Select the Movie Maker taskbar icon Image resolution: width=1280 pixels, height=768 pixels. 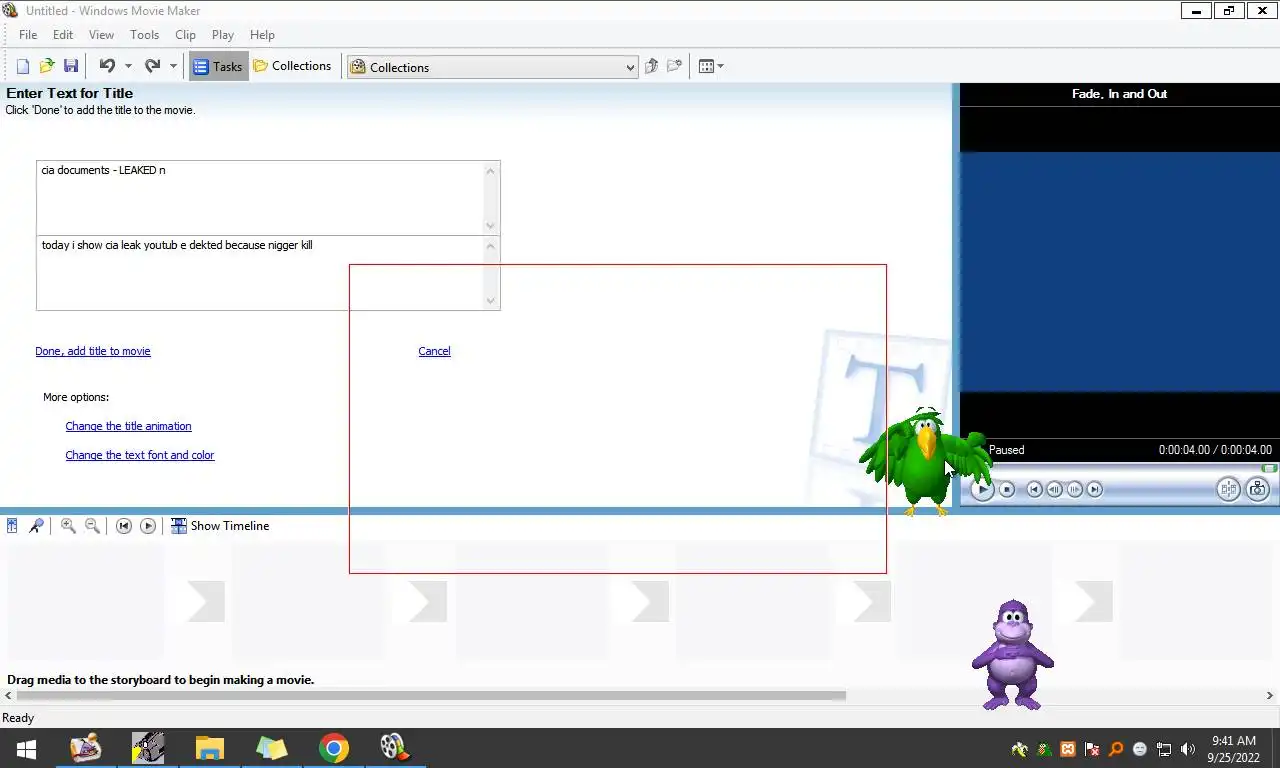click(x=394, y=748)
